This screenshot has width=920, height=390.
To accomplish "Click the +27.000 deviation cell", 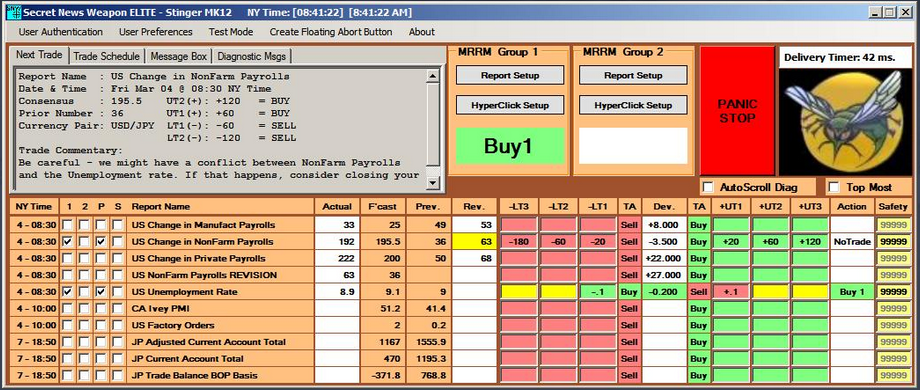I will click(664, 274).
